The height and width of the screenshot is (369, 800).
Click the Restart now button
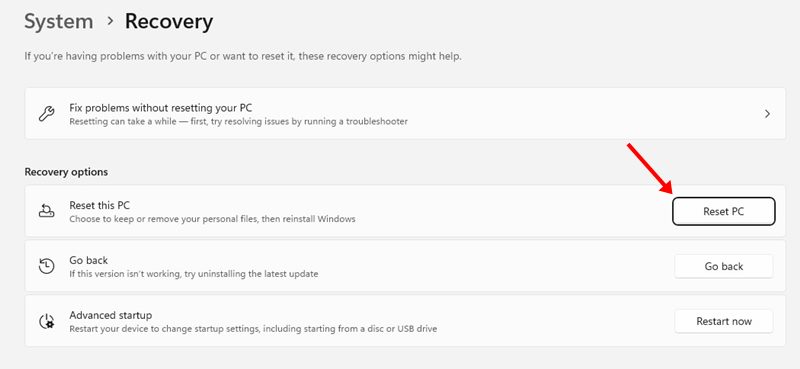pyautogui.click(x=723, y=322)
